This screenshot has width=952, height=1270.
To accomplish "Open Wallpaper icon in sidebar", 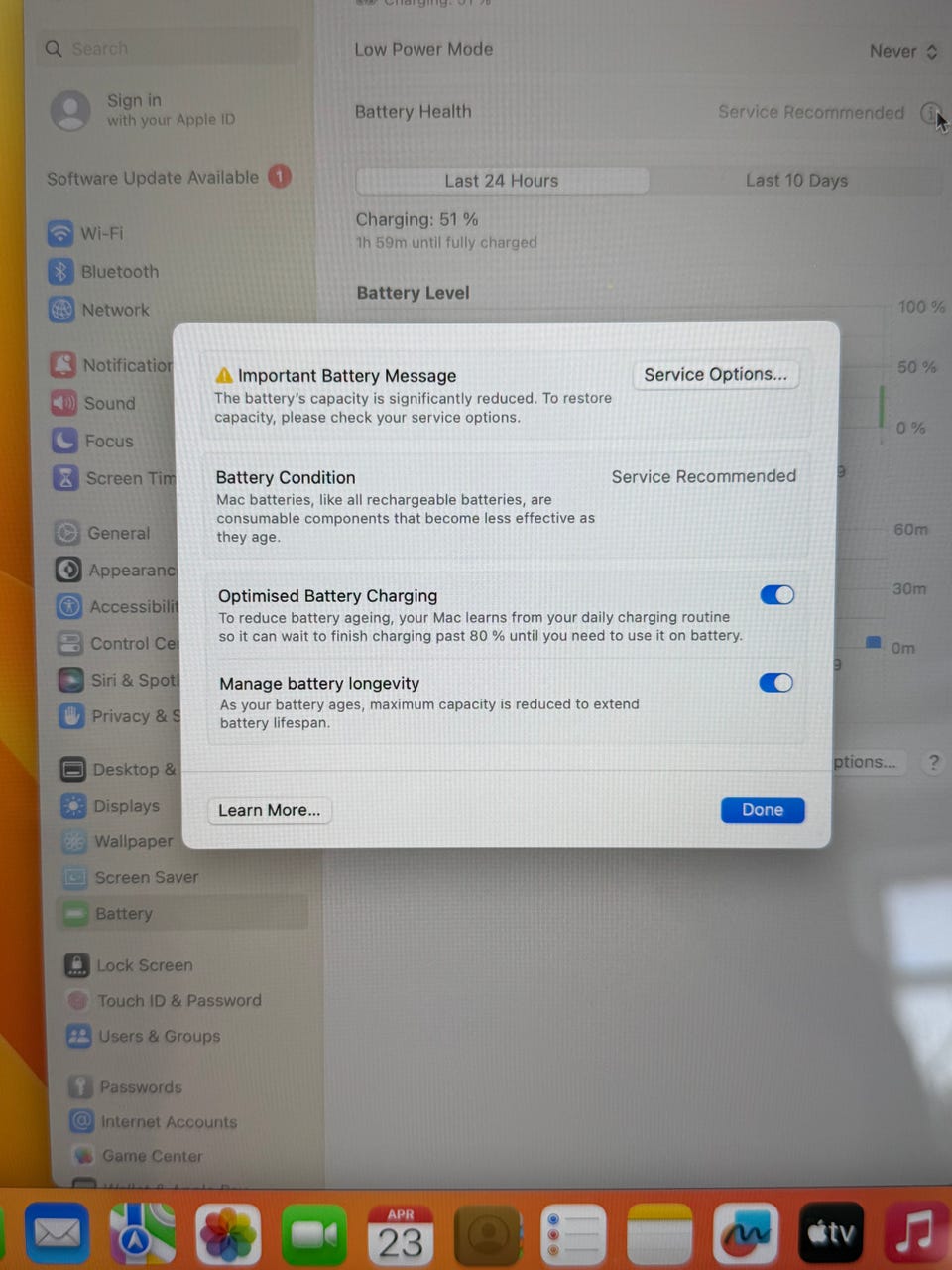I will coord(74,841).
